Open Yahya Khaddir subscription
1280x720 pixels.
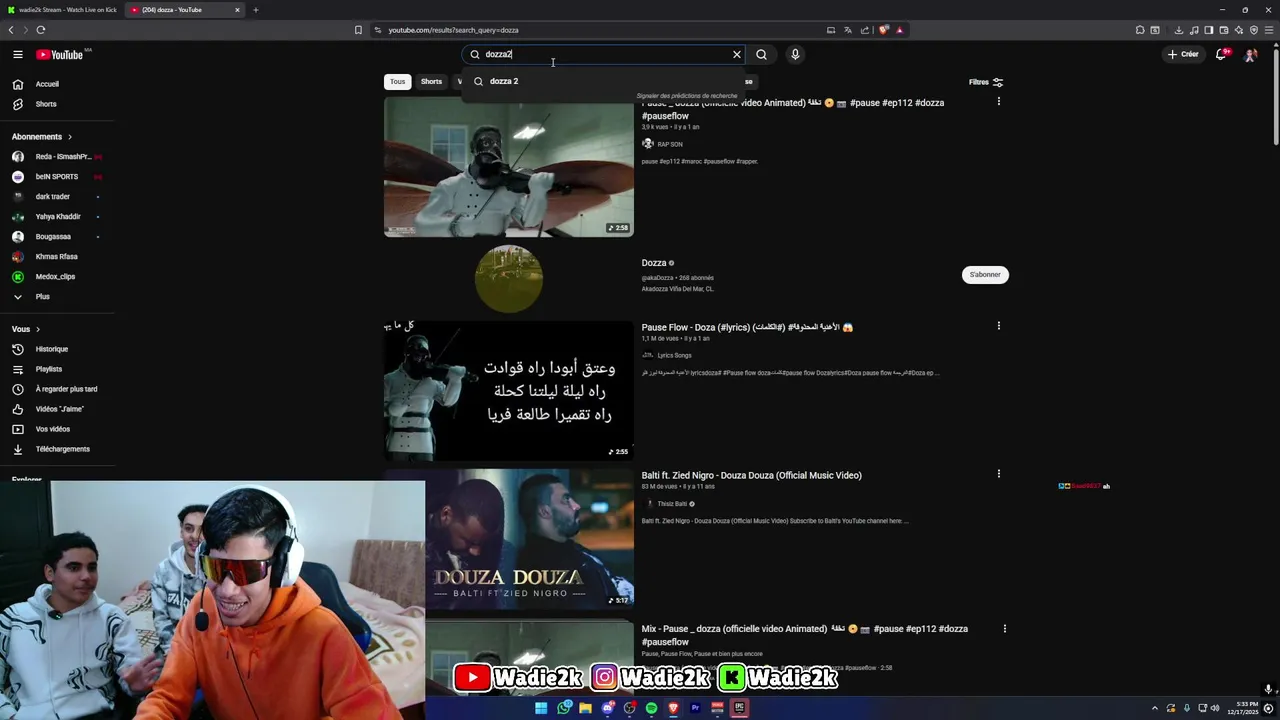[x=57, y=217]
